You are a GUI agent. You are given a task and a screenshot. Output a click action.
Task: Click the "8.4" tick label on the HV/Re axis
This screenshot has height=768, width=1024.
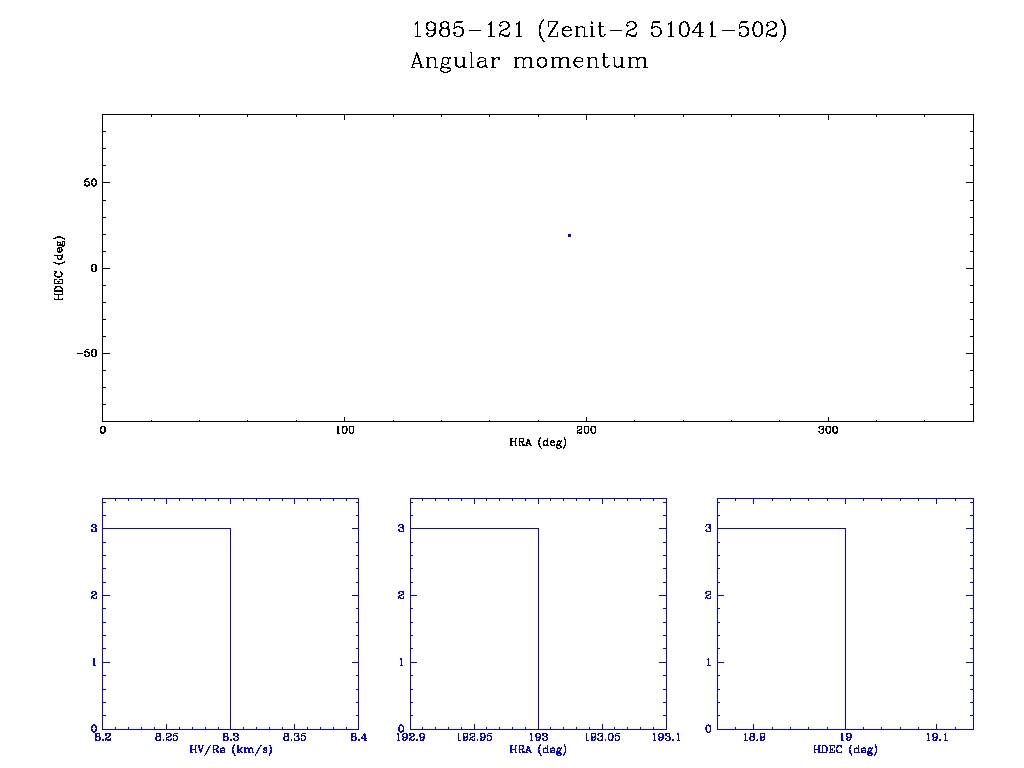click(358, 738)
